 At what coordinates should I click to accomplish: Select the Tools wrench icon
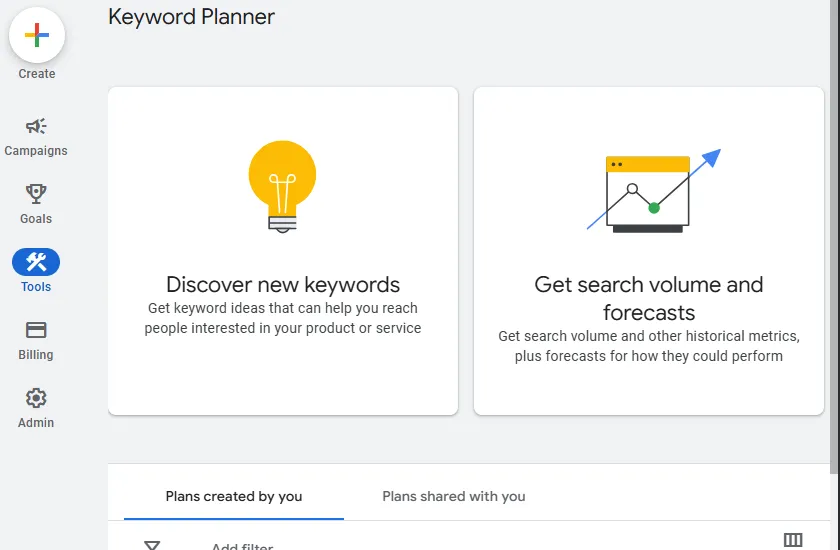click(36, 262)
